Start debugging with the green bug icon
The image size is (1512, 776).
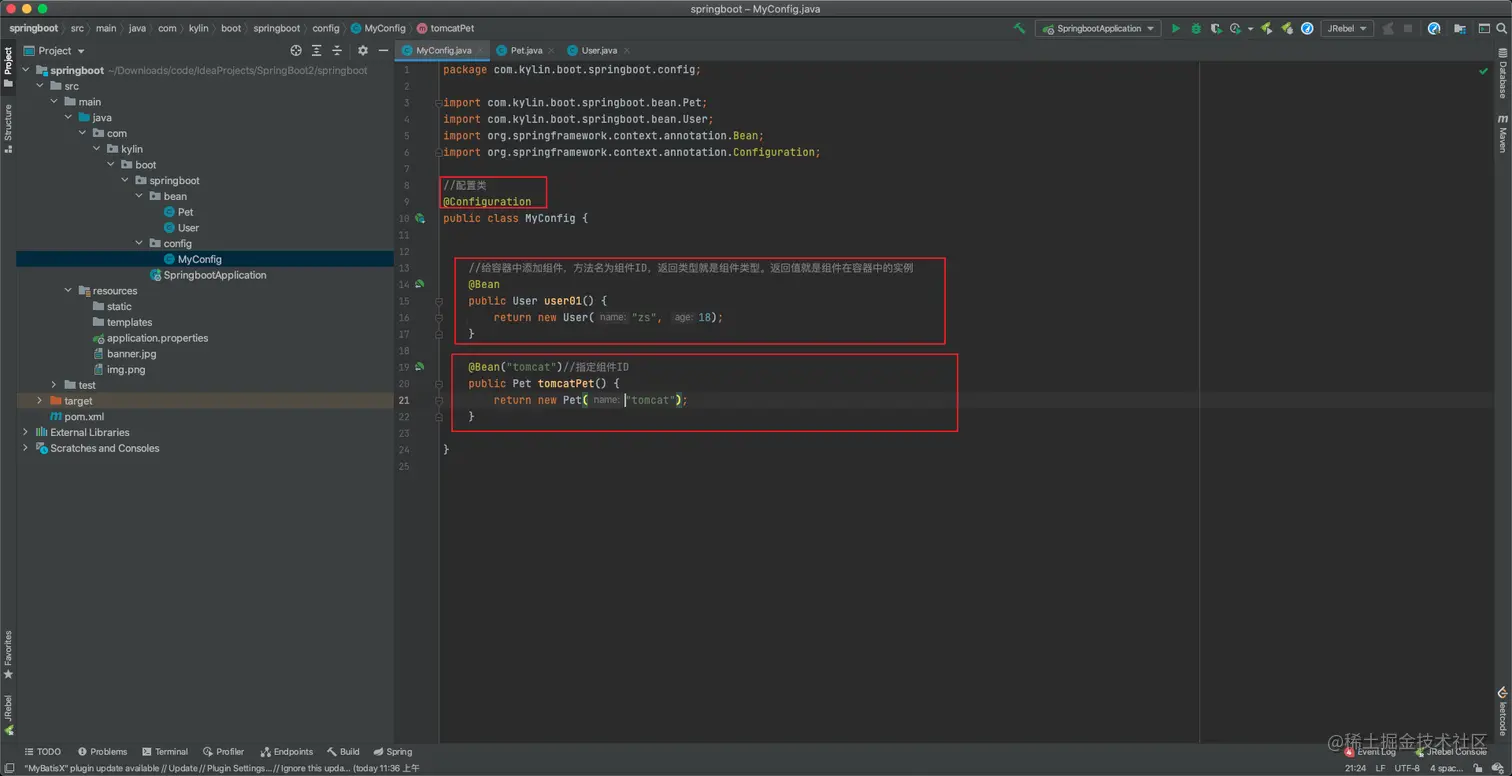pos(1196,29)
